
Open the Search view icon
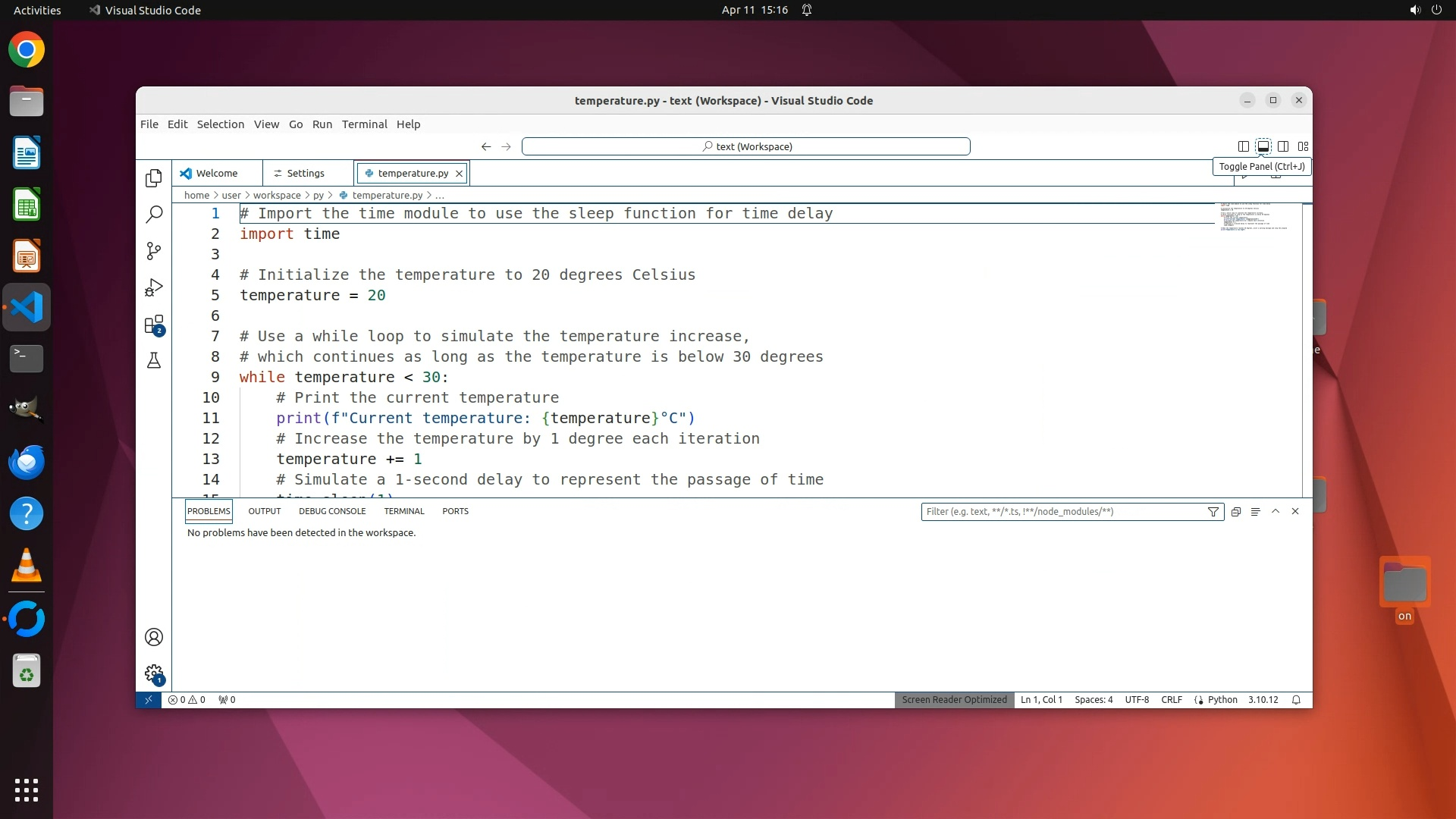pyautogui.click(x=154, y=215)
